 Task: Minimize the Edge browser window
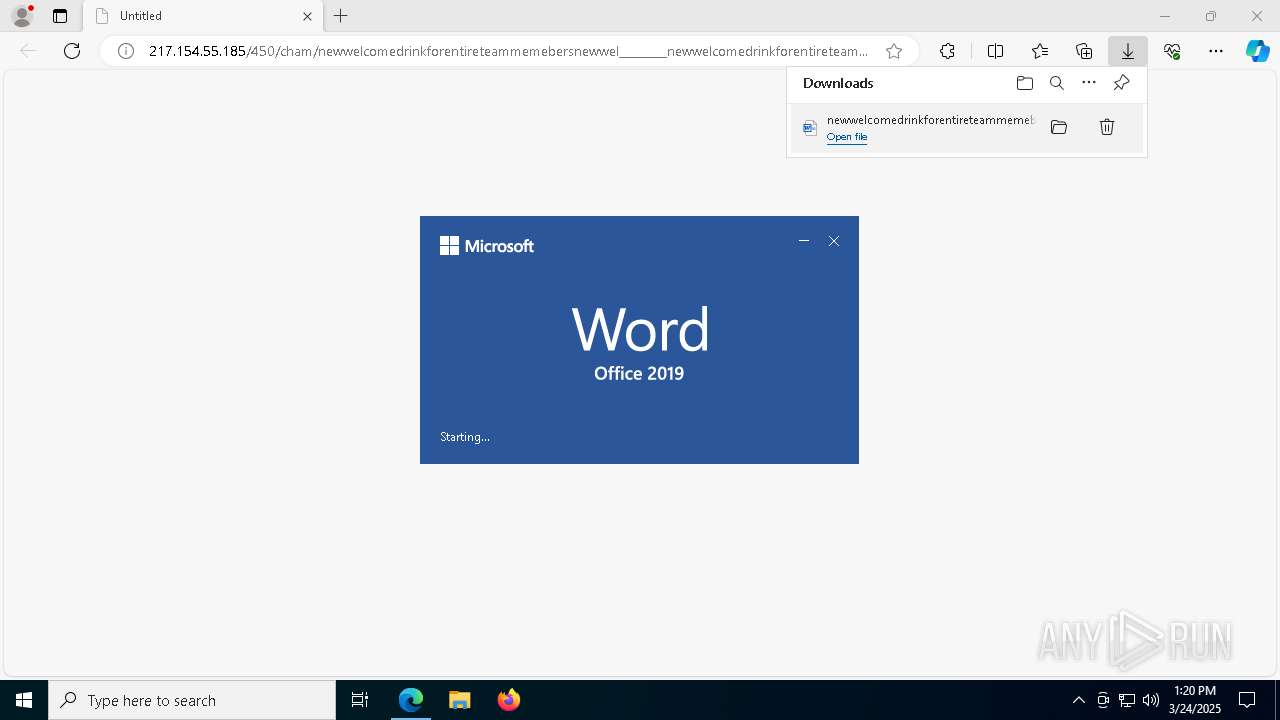[1165, 16]
